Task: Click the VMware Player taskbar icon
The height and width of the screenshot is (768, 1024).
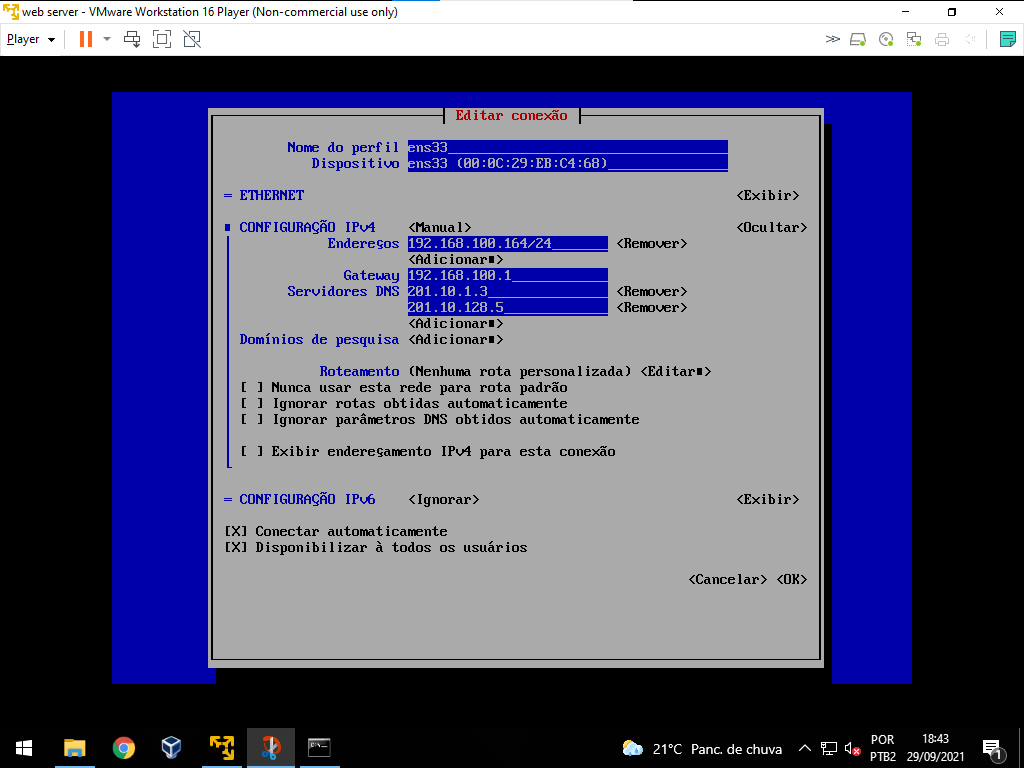Action: tap(222, 748)
